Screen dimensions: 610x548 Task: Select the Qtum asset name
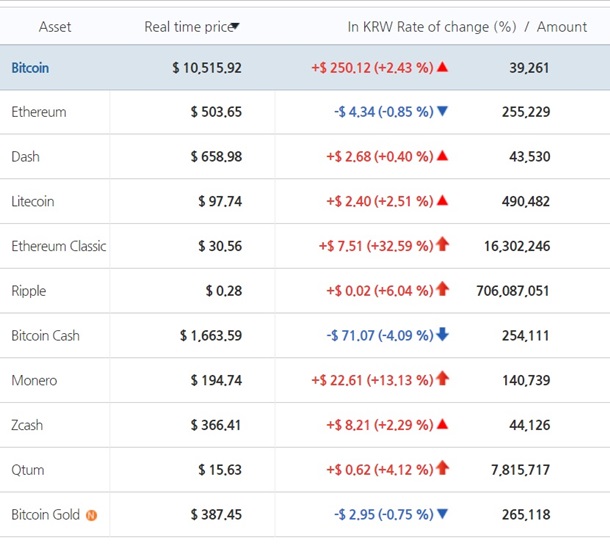[28, 470]
